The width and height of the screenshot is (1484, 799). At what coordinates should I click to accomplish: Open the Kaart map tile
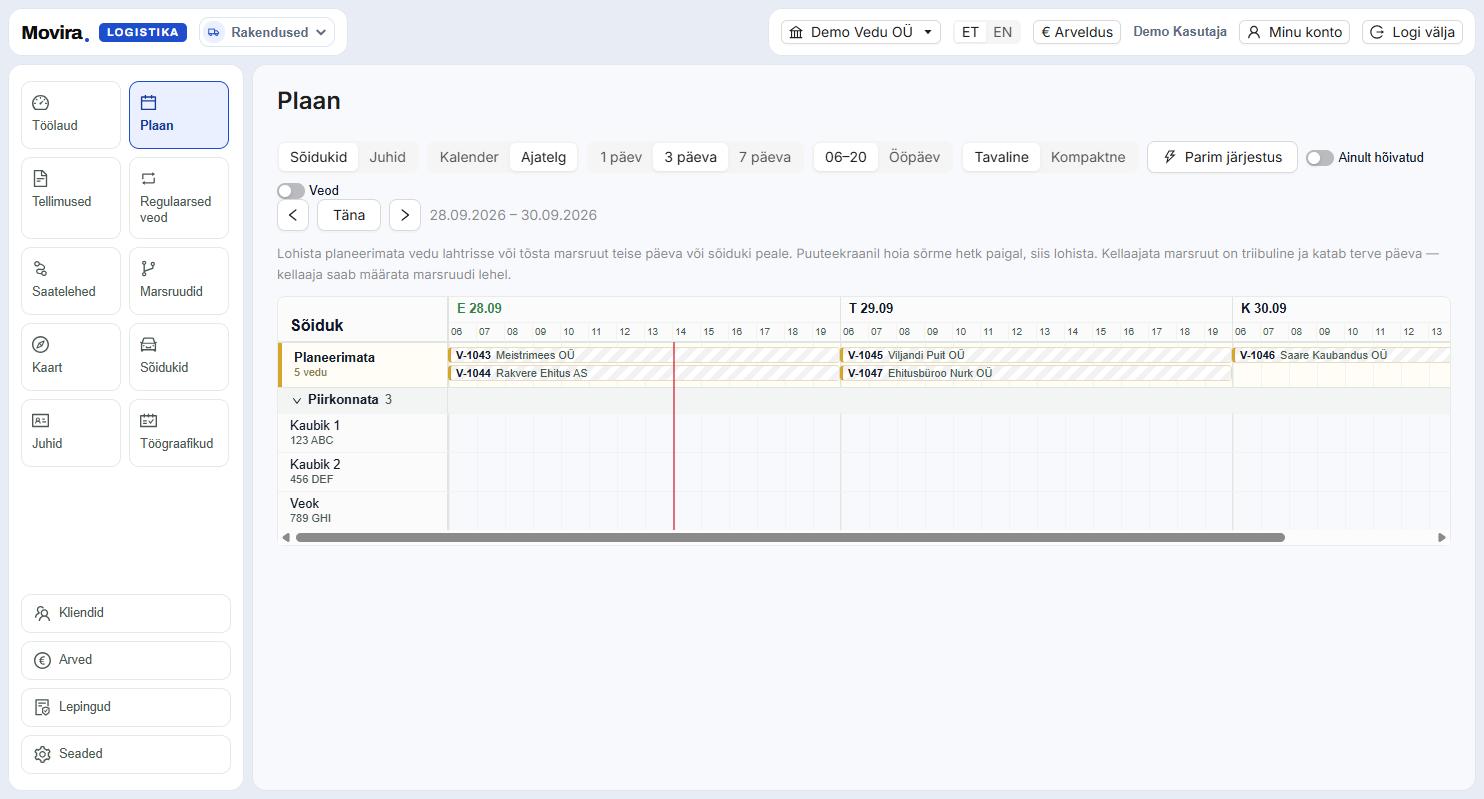click(71, 357)
